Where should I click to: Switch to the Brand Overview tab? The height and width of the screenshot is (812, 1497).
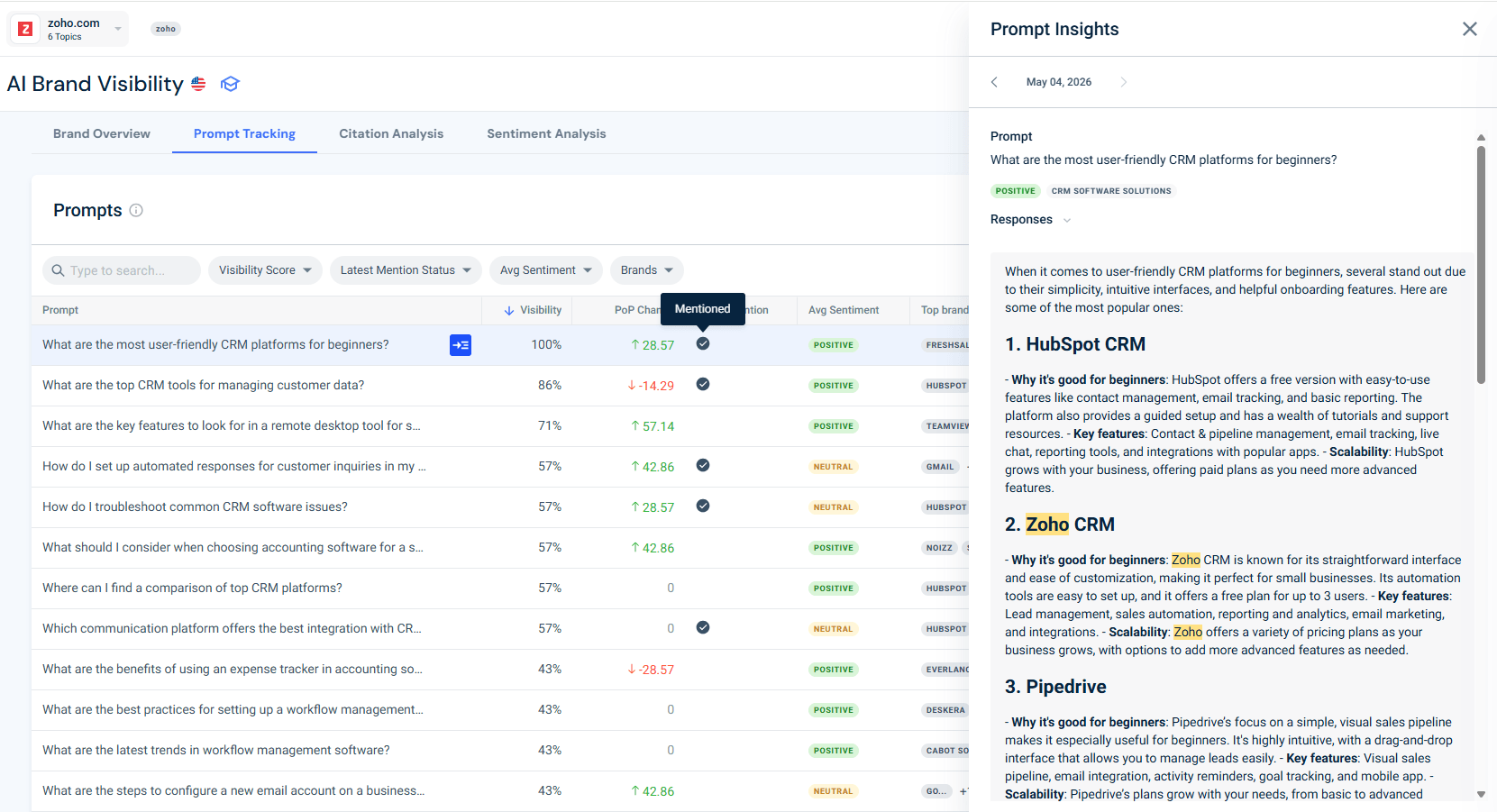click(102, 133)
